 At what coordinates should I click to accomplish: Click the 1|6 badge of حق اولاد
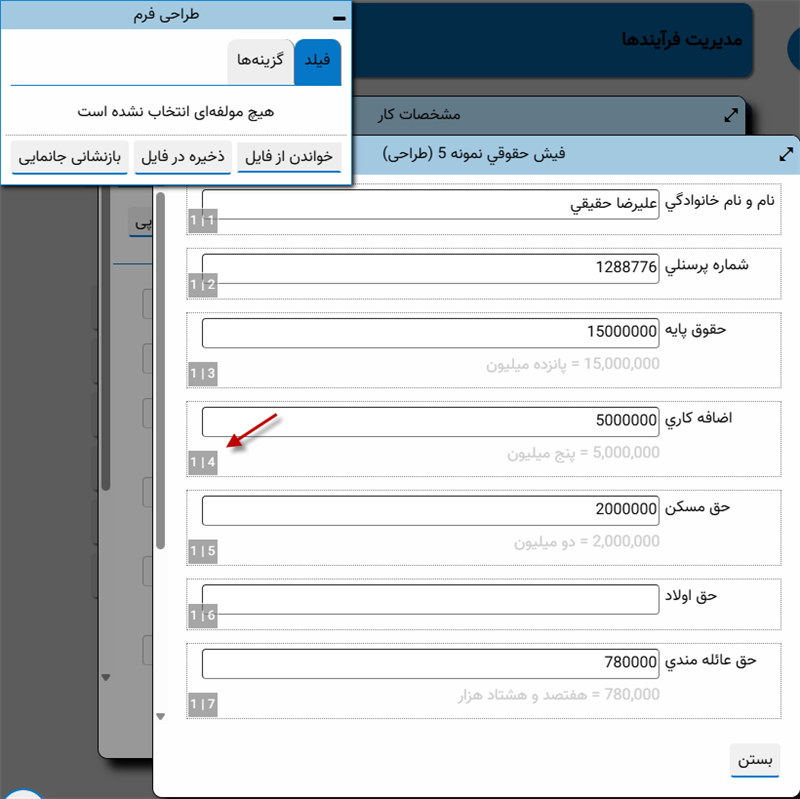[202, 616]
